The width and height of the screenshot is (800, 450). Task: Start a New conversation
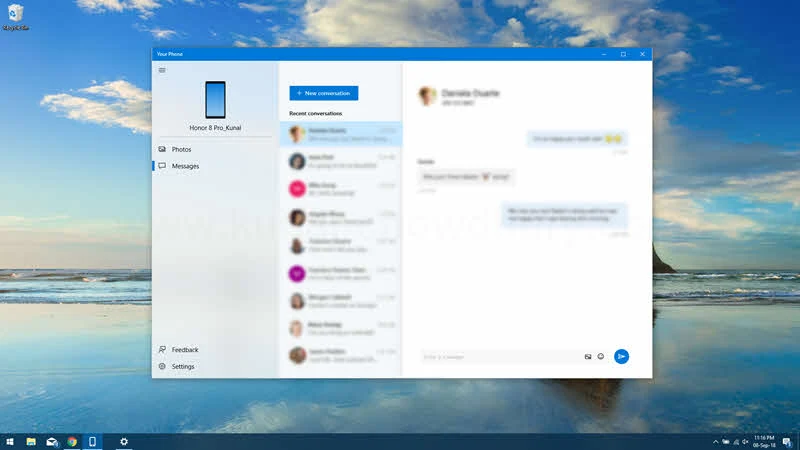click(x=323, y=93)
